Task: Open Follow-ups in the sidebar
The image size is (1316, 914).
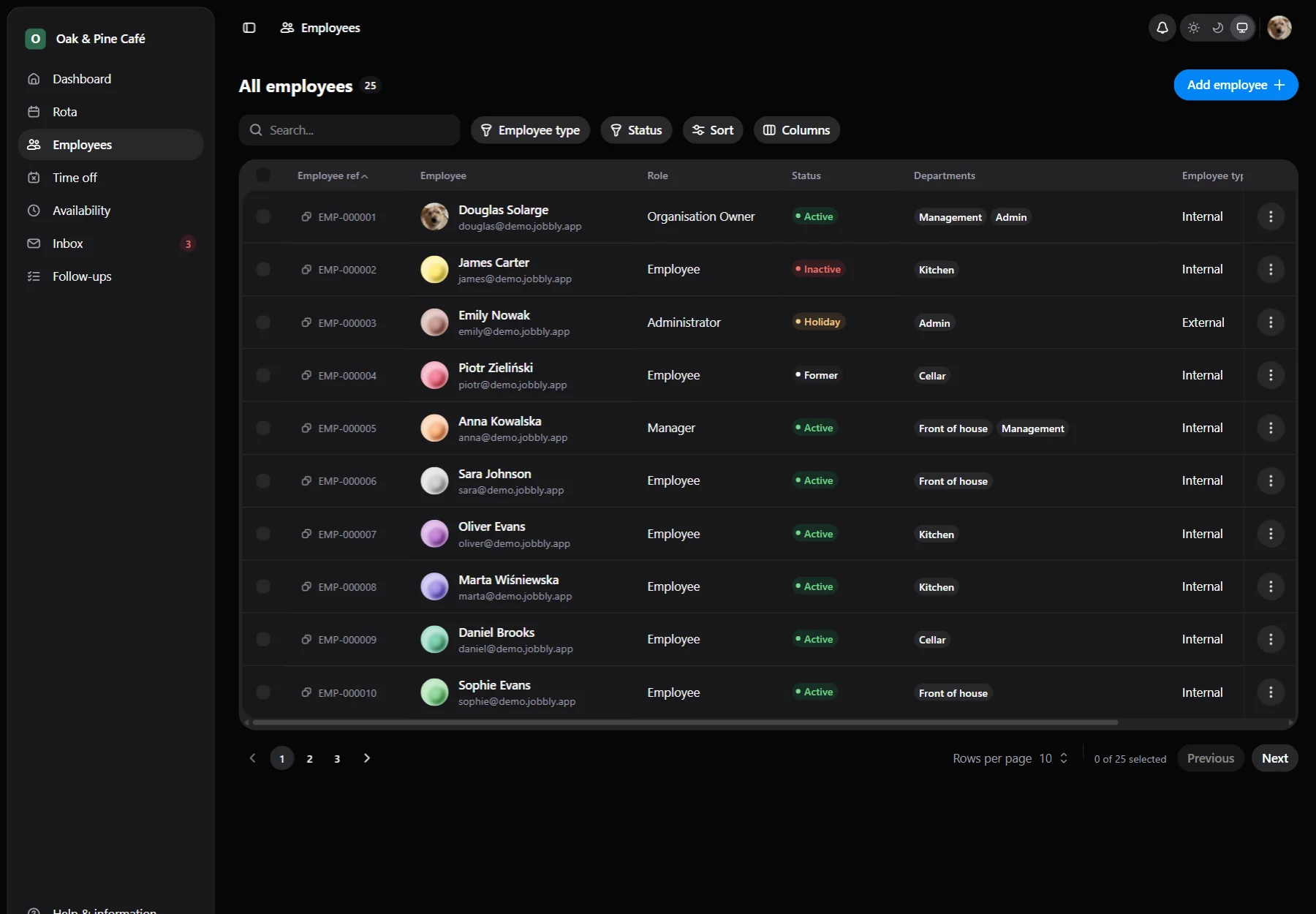Action: (110, 276)
